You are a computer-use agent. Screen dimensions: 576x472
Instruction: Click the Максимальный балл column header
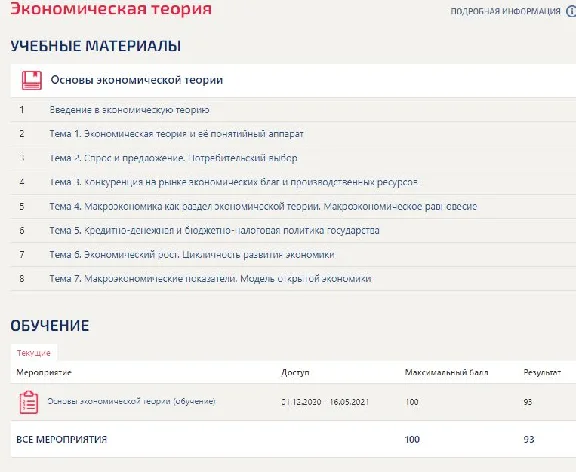pyautogui.click(x=446, y=372)
